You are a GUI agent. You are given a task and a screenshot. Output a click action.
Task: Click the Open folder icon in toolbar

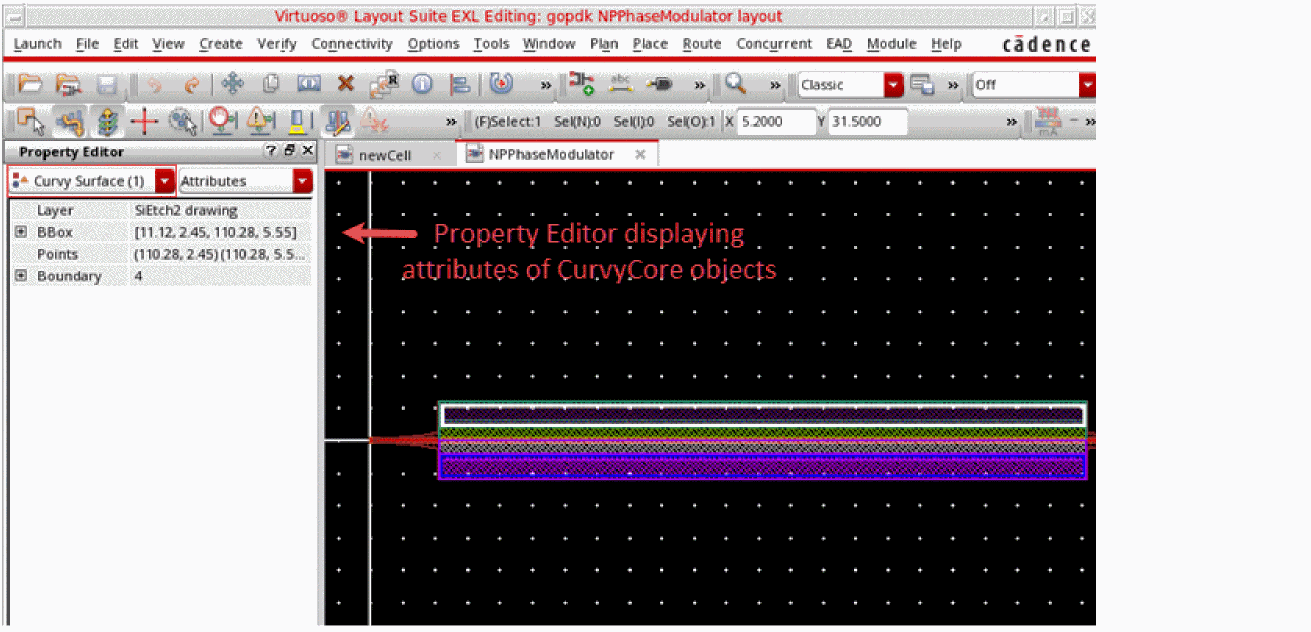pos(30,85)
